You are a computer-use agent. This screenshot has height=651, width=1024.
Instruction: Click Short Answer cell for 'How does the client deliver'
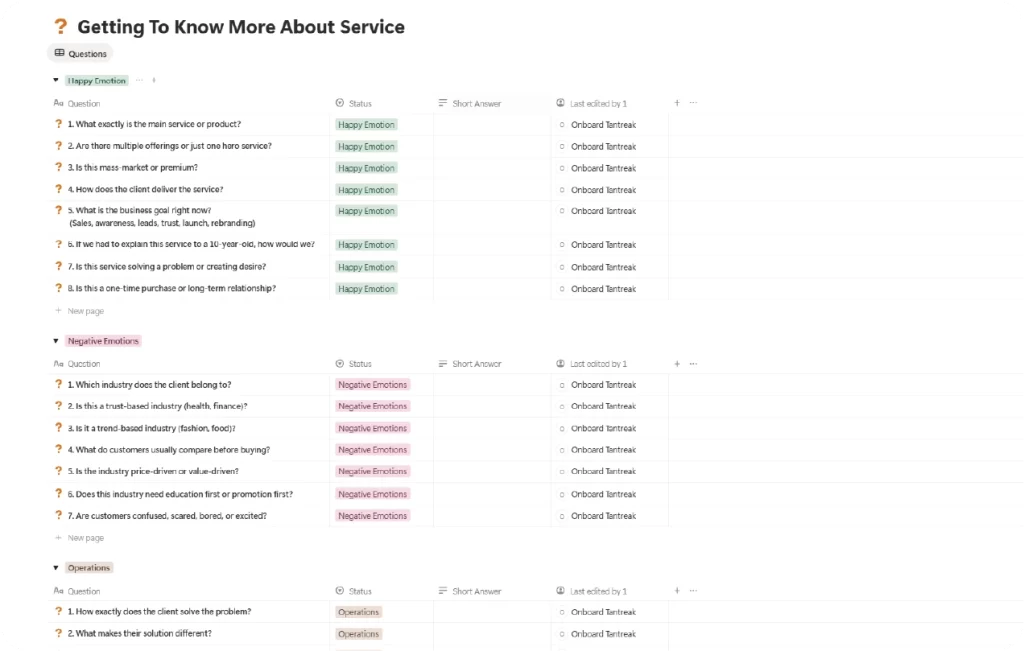492,190
